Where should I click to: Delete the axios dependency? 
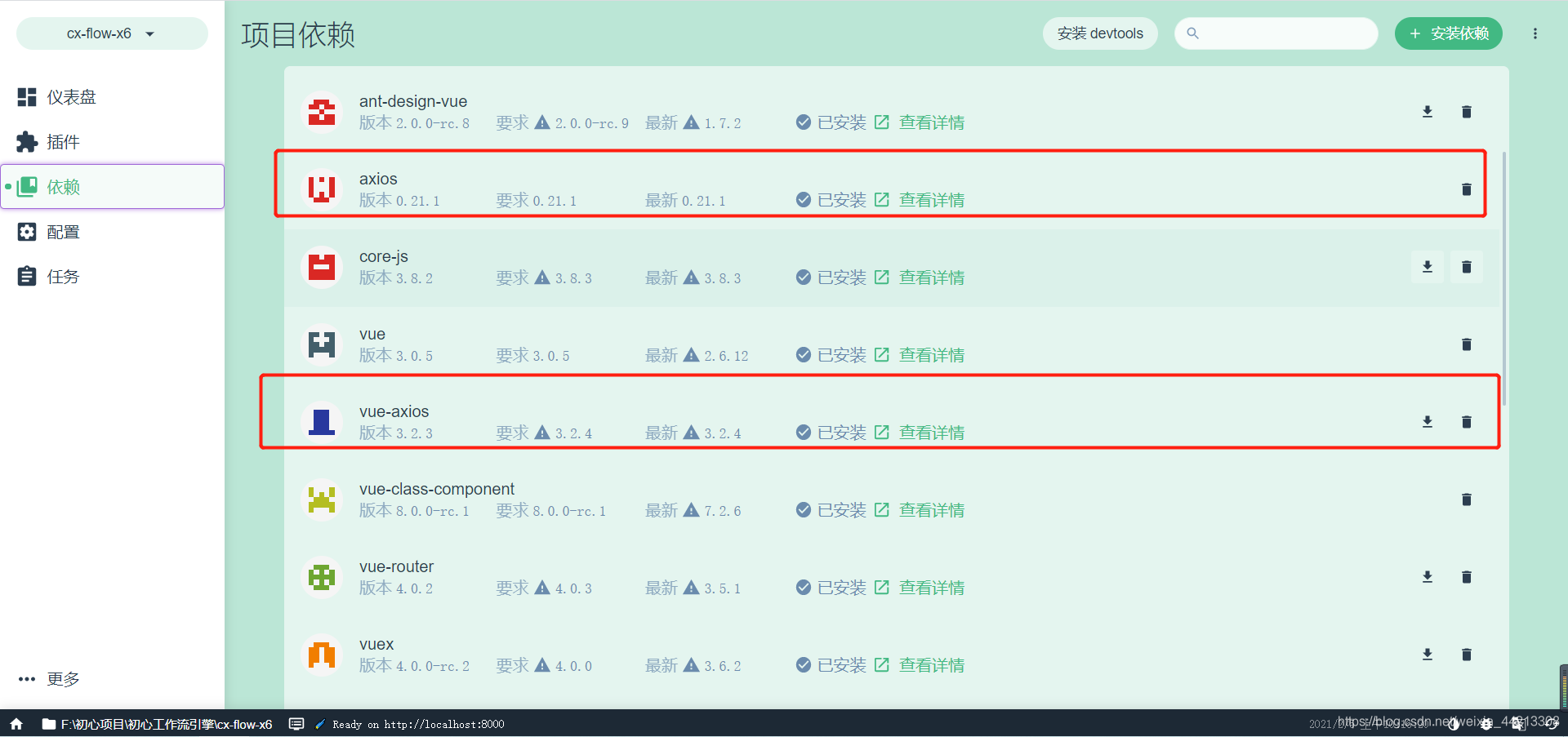1467,189
